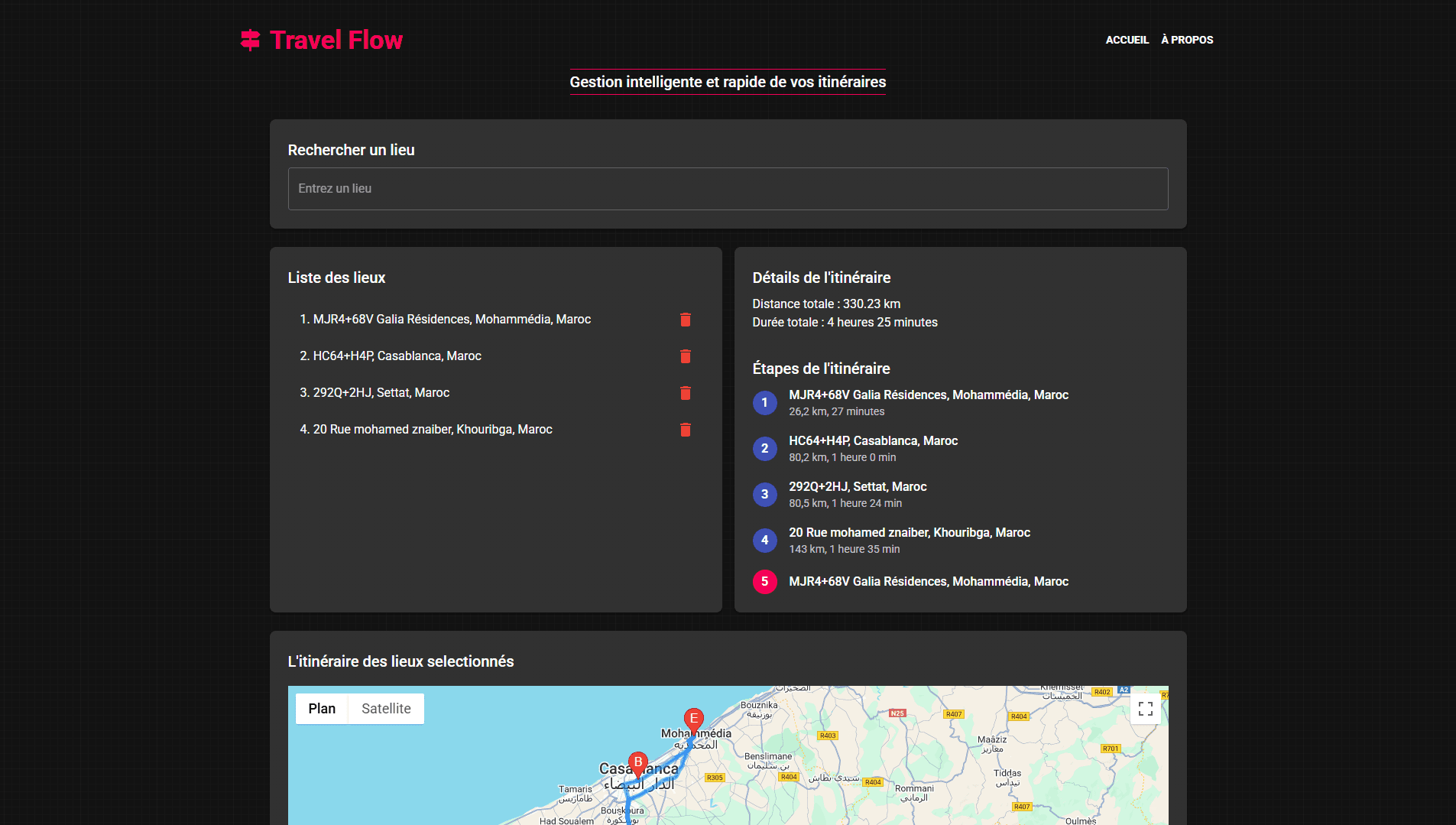The image size is (1456, 825).
Task: Select marker B near Casablanca on map
Action: [638, 762]
